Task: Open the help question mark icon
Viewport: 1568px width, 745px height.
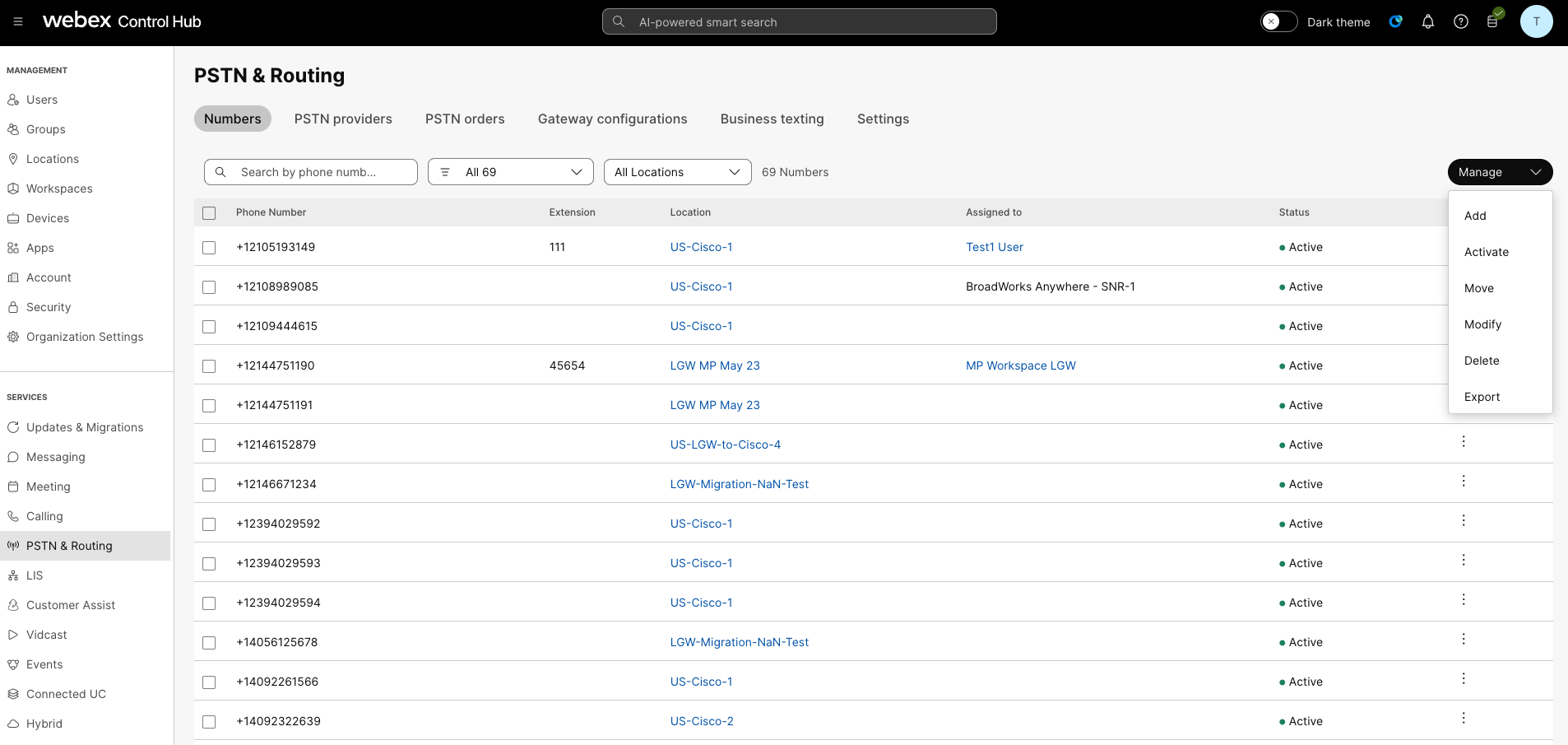Action: (x=1461, y=21)
